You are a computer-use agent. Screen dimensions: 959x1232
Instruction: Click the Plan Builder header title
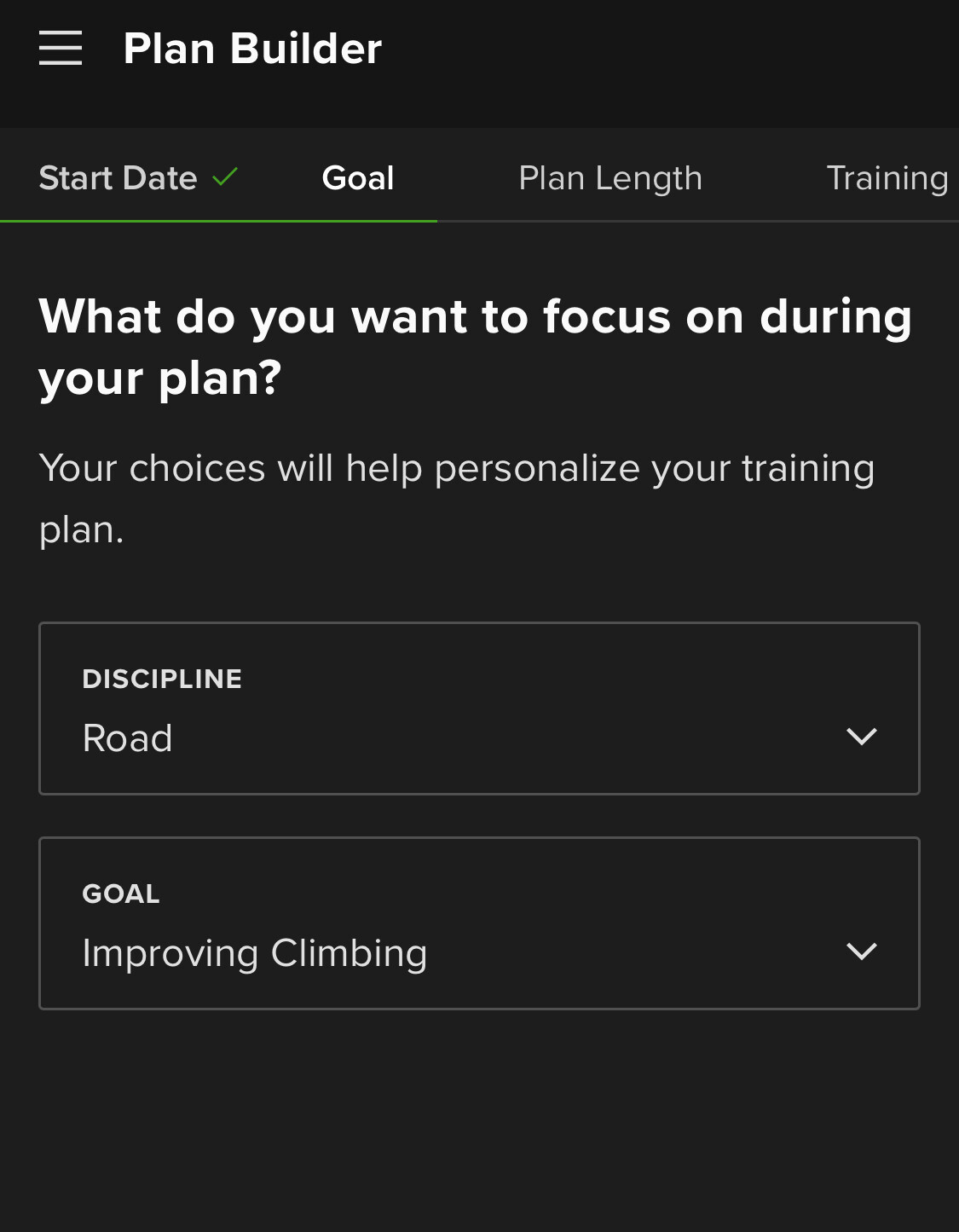[252, 49]
